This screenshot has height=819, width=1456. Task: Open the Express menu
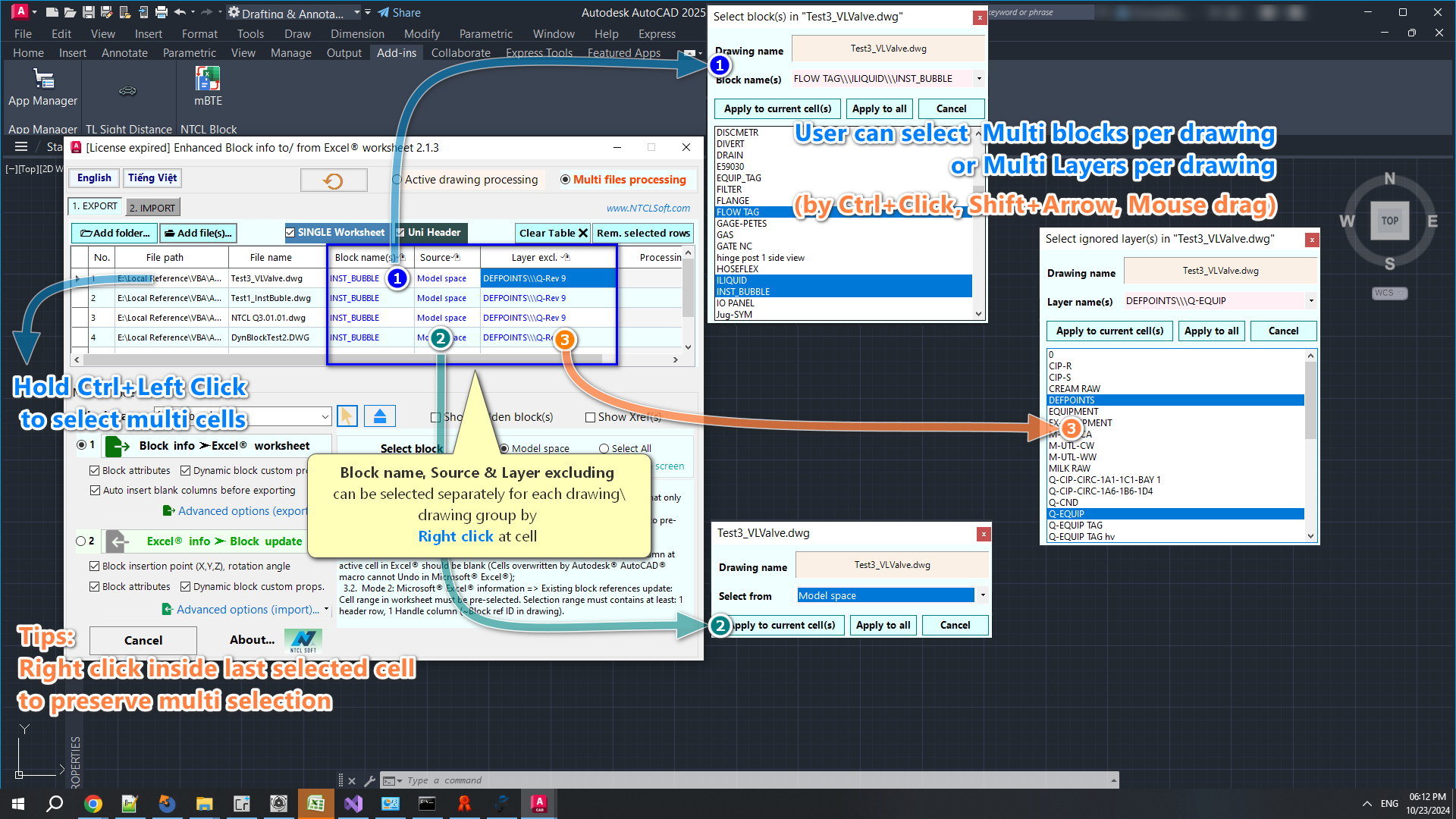pos(656,34)
